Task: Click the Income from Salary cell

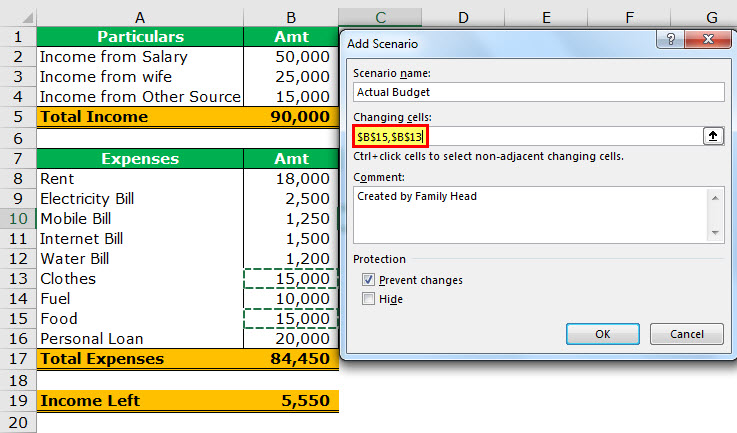Action: pyautogui.click(x=140, y=57)
